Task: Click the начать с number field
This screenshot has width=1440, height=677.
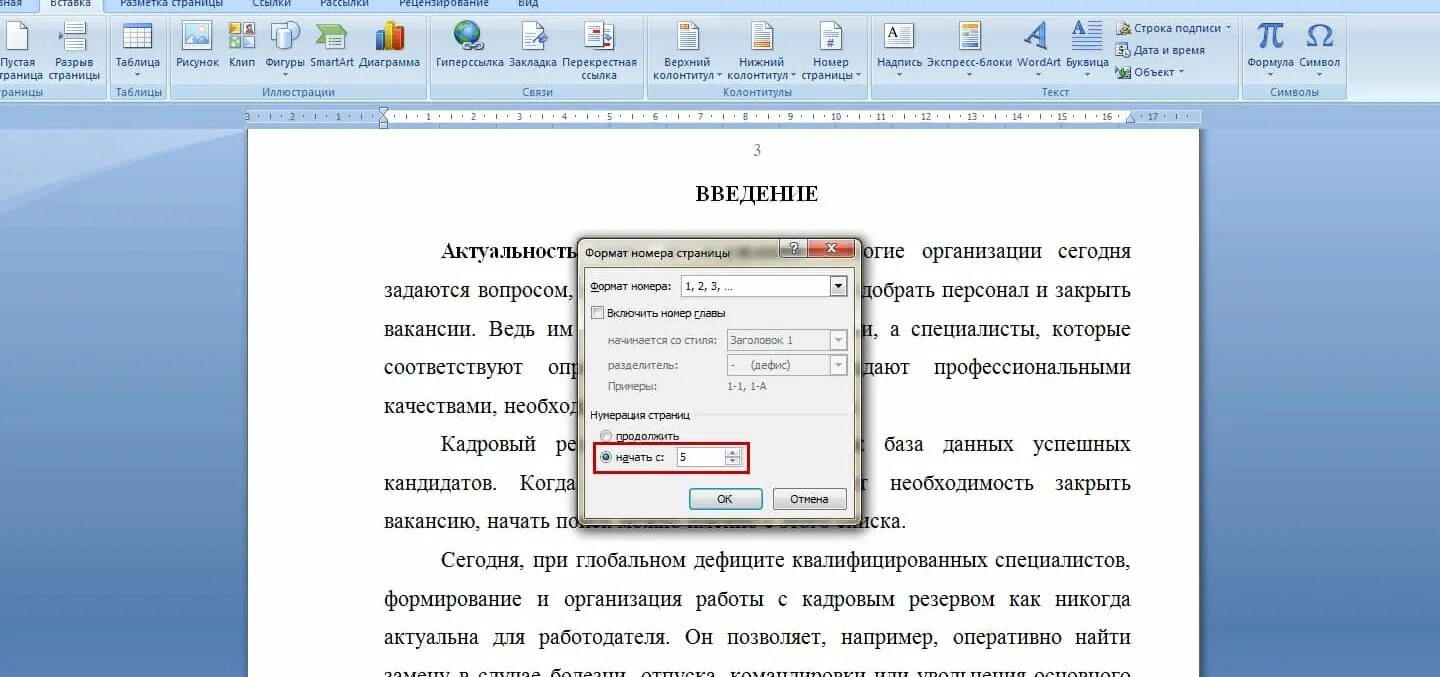Action: tap(700, 457)
